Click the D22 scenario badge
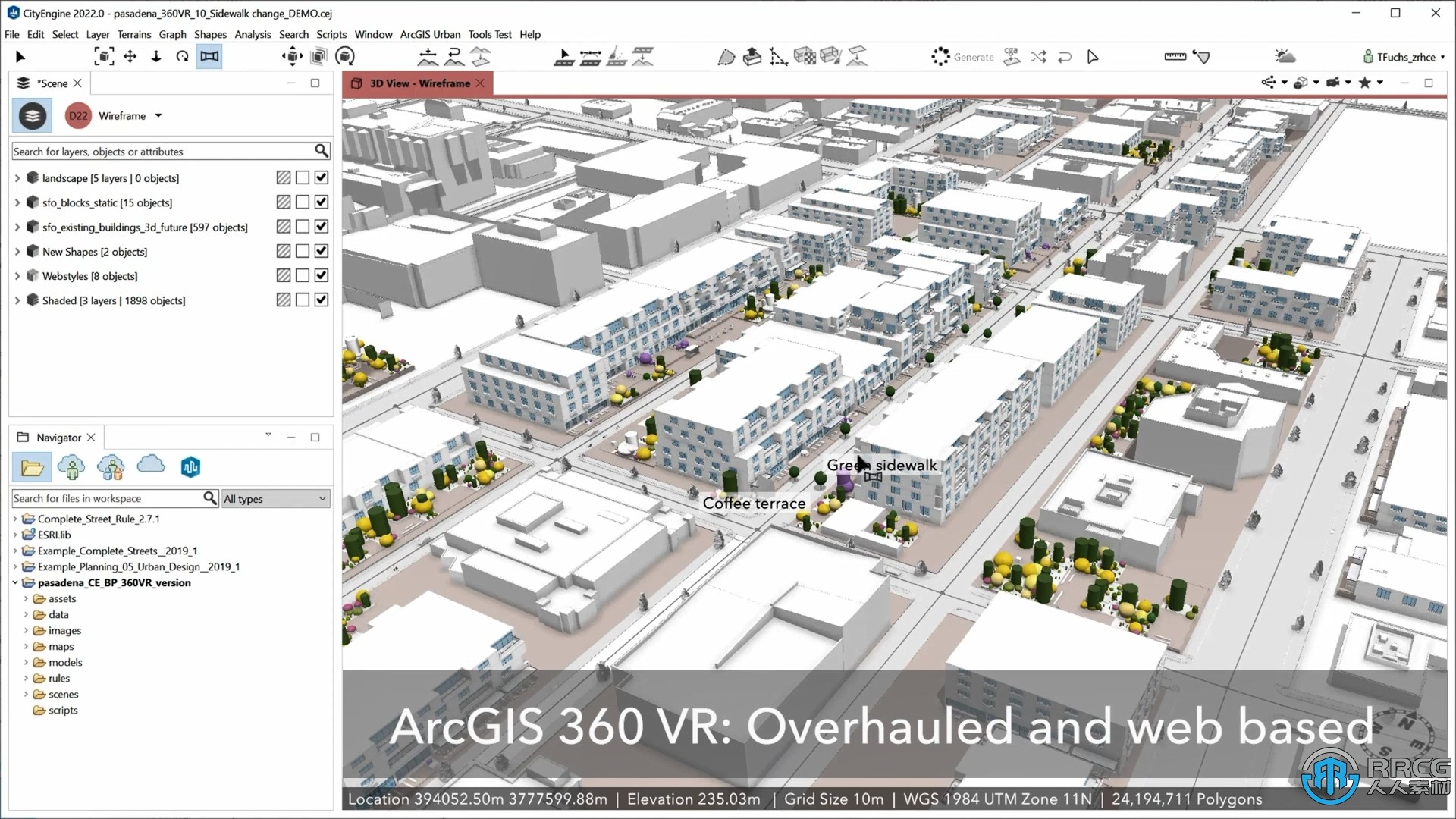The width and height of the screenshot is (1456, 819). 78,116
